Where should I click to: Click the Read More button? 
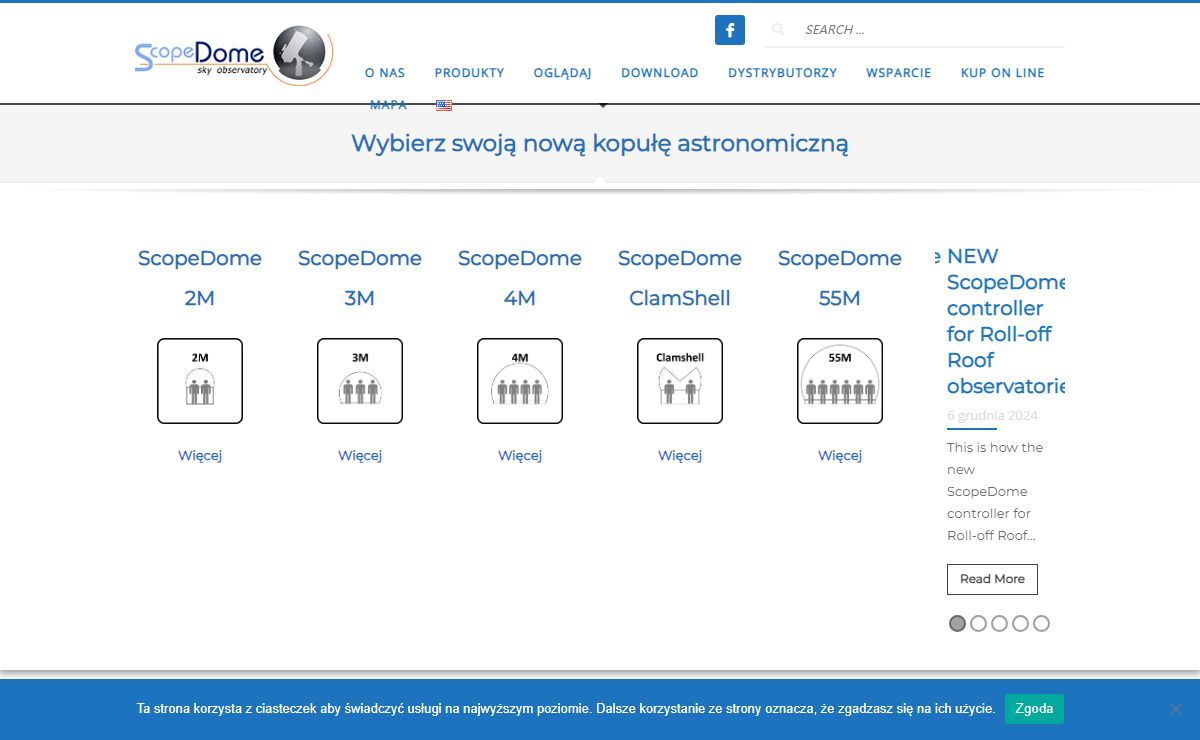pyautogui.click(x=992, y=579)
